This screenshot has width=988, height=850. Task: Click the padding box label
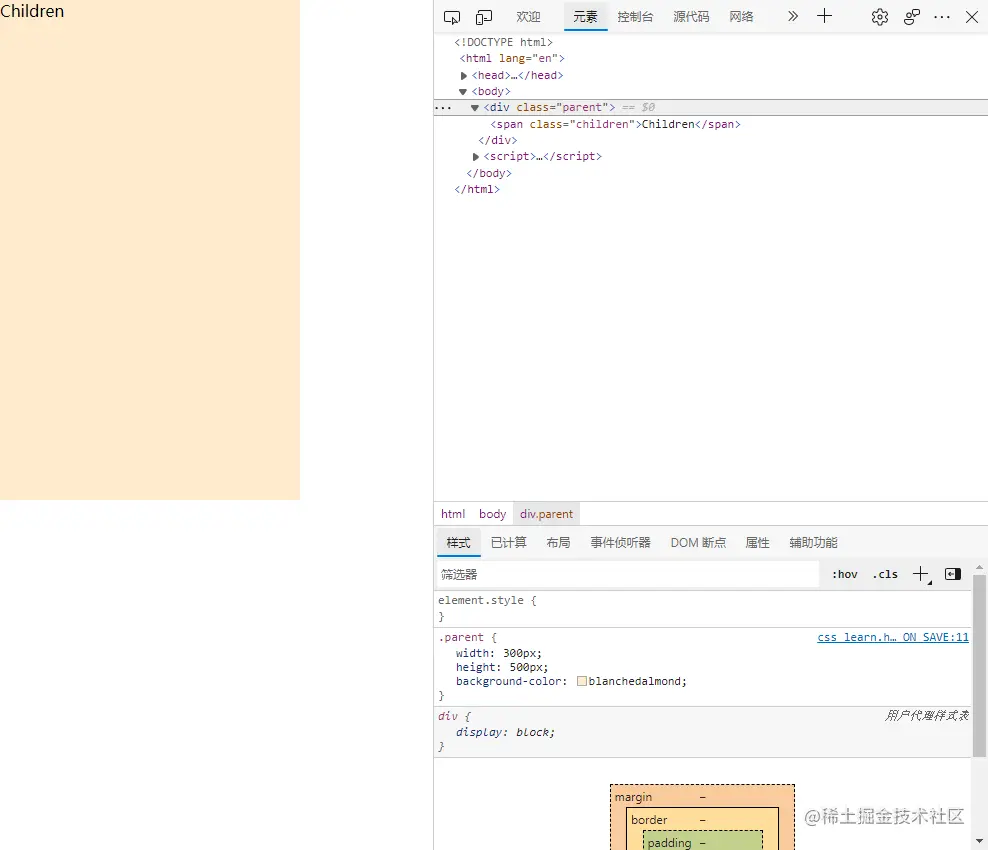pos(669,843)
